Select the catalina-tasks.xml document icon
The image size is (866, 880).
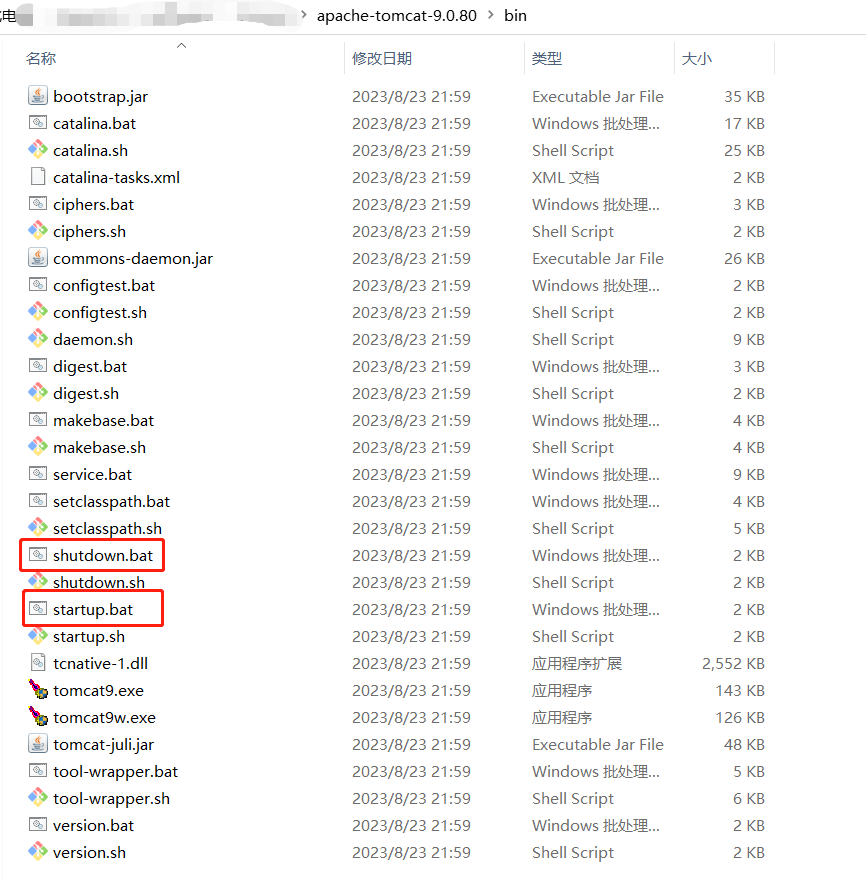(38, 177)
